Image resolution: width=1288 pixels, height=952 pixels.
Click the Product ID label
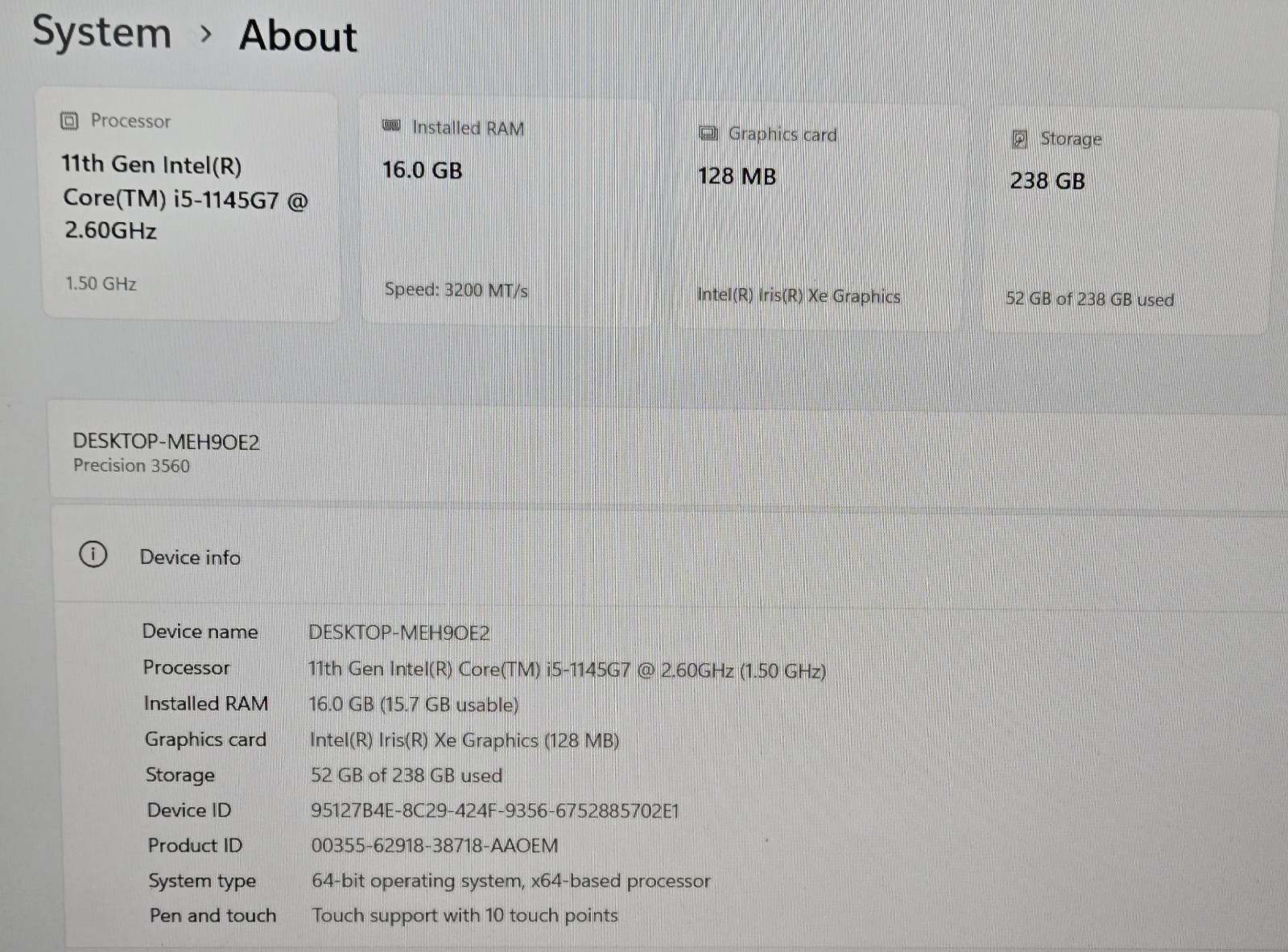[195, 846]
